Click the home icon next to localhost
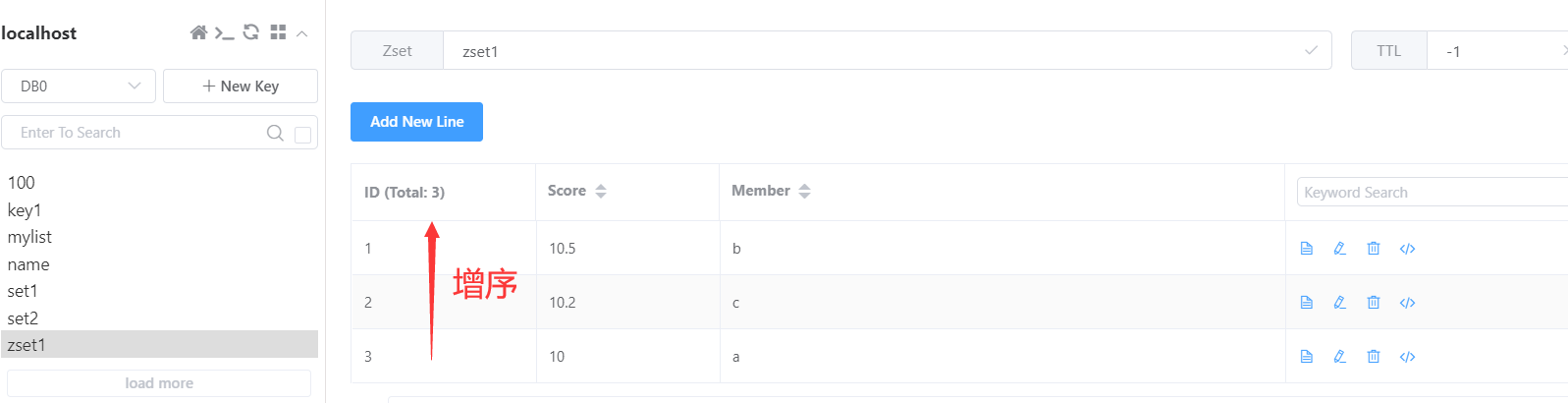The width and height of the screenshot is (1568, 403). 198,32
